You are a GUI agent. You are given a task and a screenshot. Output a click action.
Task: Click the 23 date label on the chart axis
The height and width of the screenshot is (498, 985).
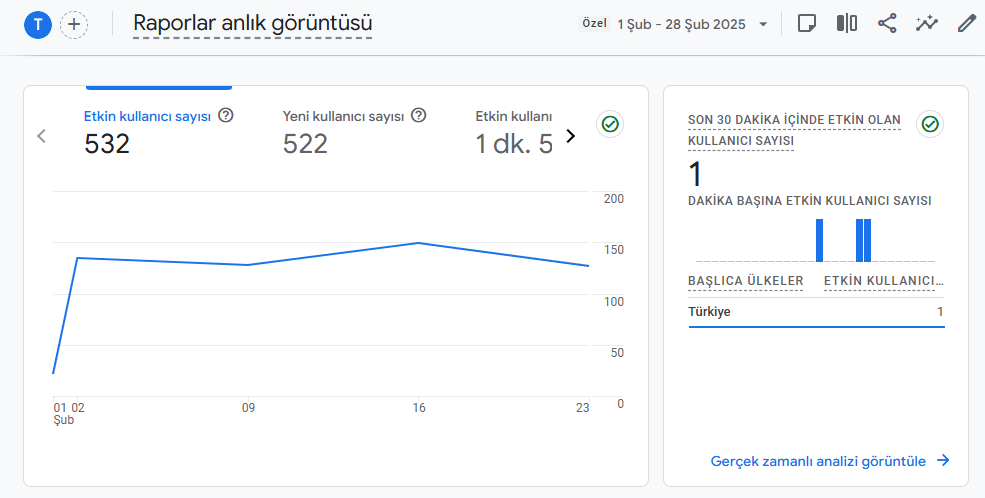(582, 408)
